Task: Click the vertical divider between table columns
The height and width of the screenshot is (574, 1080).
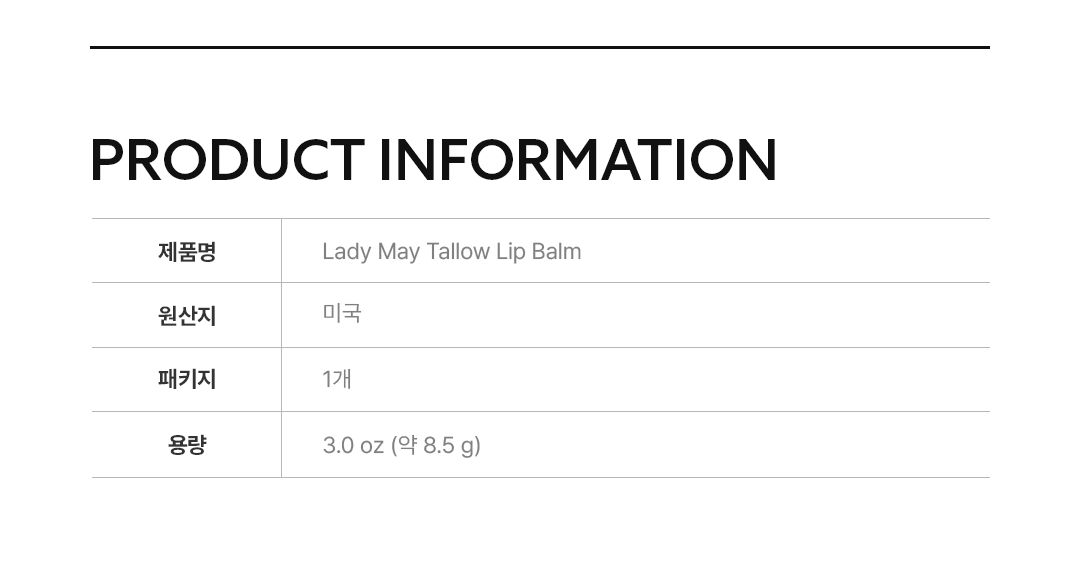Action: pyautogui.click(x=281, y=348)
